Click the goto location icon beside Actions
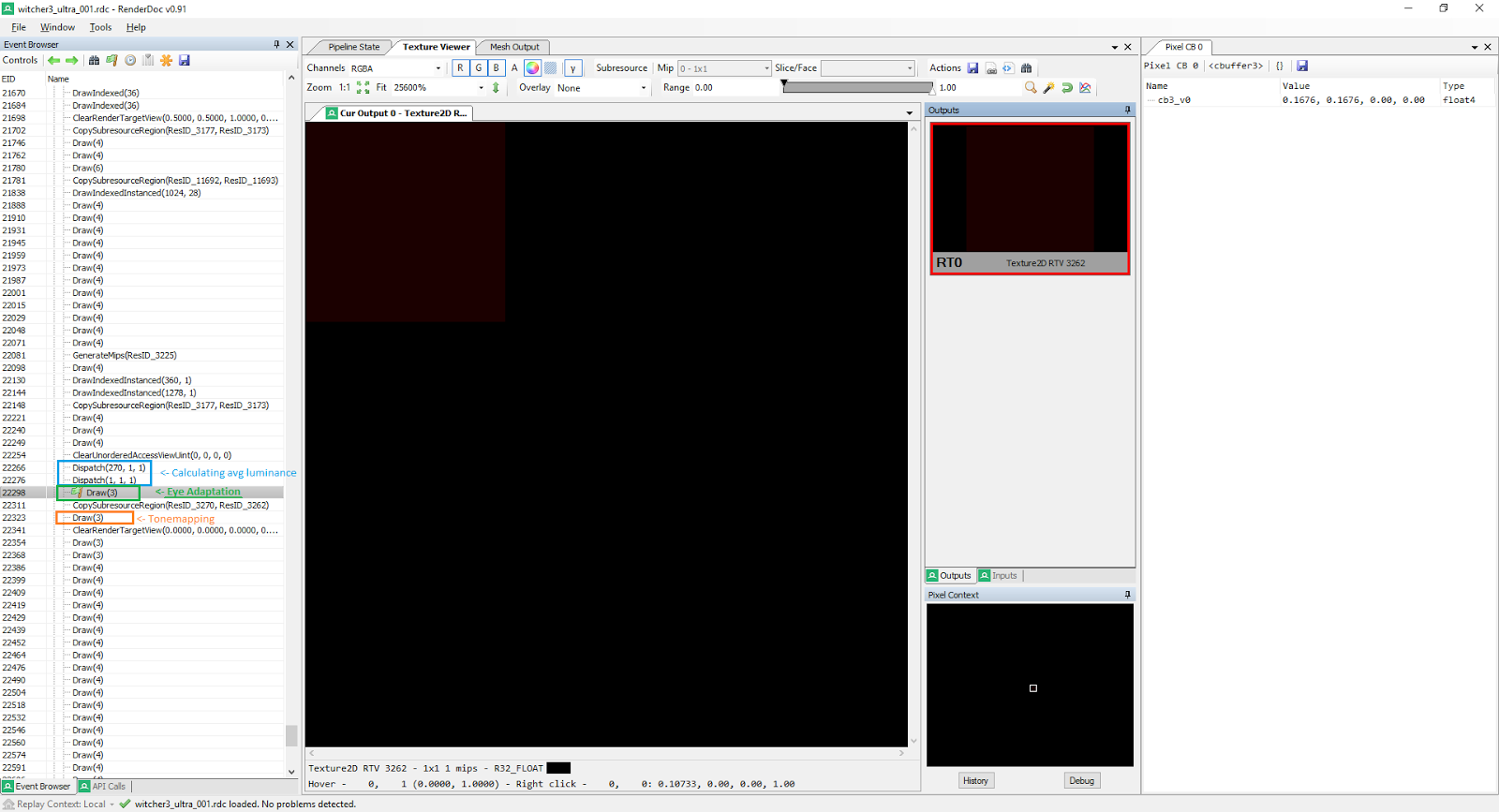1499x812 pixels. (x=1008, y=68)
